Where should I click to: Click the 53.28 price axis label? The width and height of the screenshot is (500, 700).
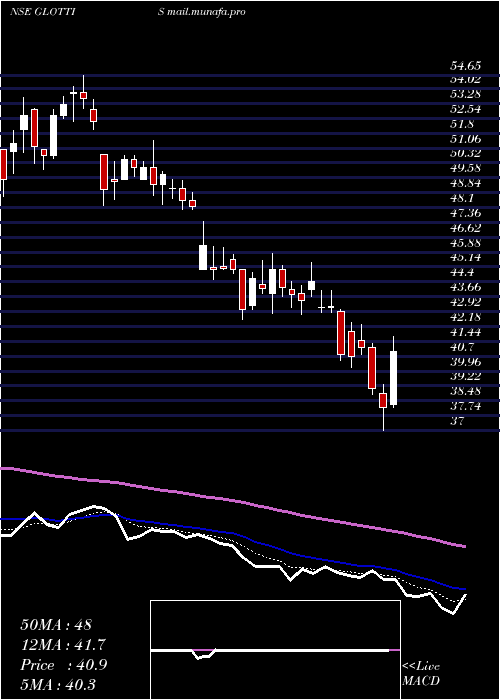(x=465, y=94)
